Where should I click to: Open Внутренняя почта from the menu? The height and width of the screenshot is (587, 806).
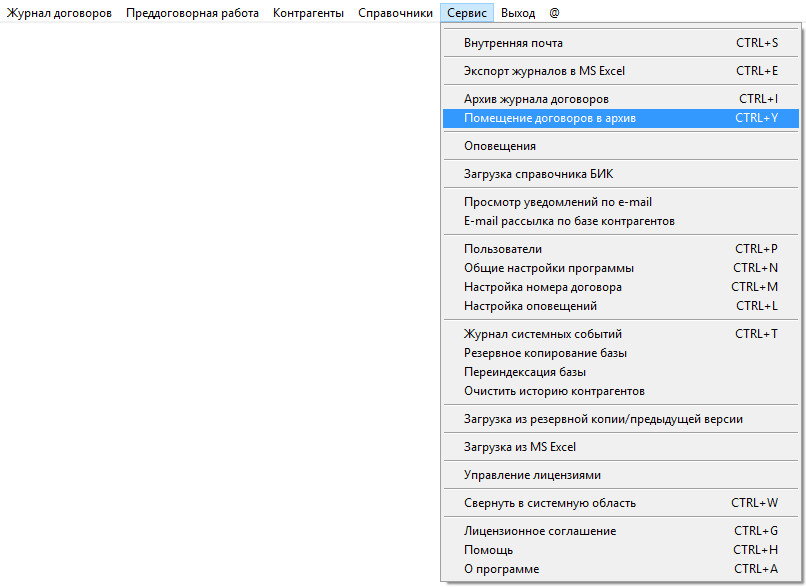coord(513,43)
